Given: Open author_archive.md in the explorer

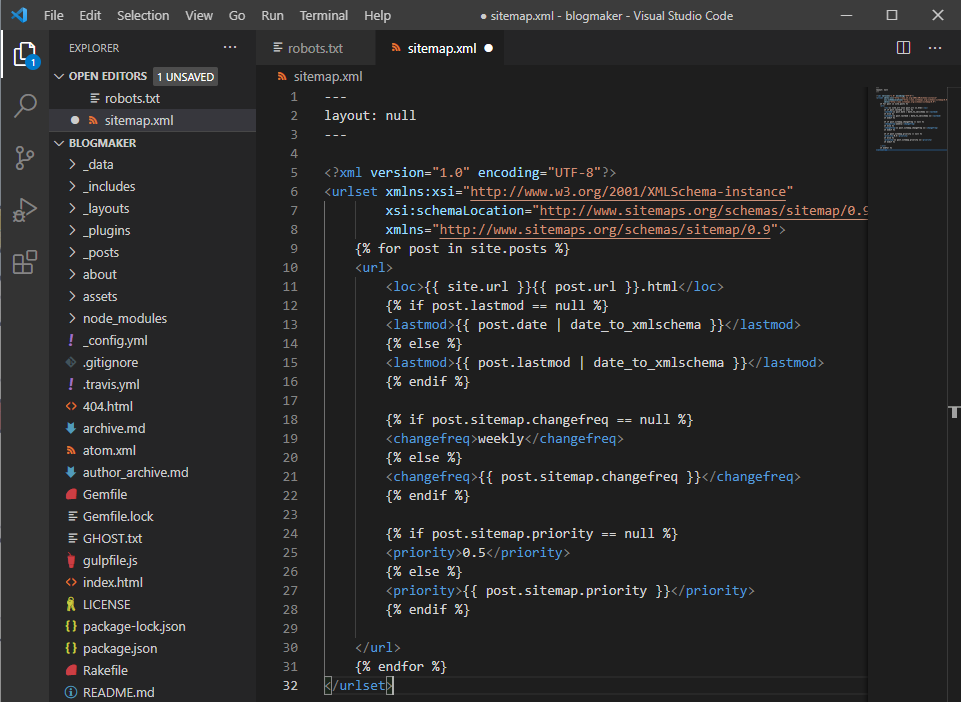Looking at the screenshot, I should [x=135, y=472].
